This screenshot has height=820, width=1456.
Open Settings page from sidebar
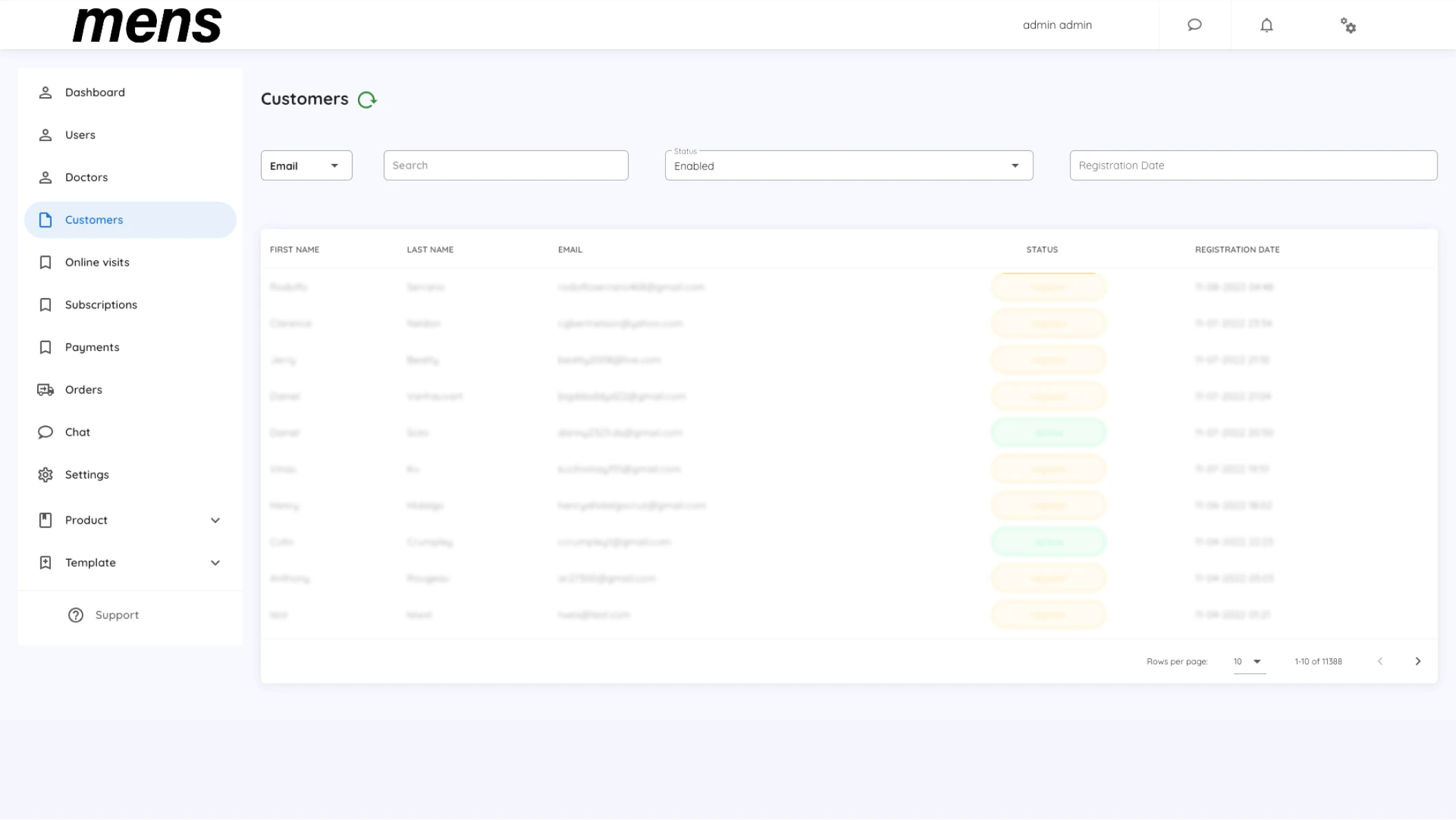pos(130,475)
